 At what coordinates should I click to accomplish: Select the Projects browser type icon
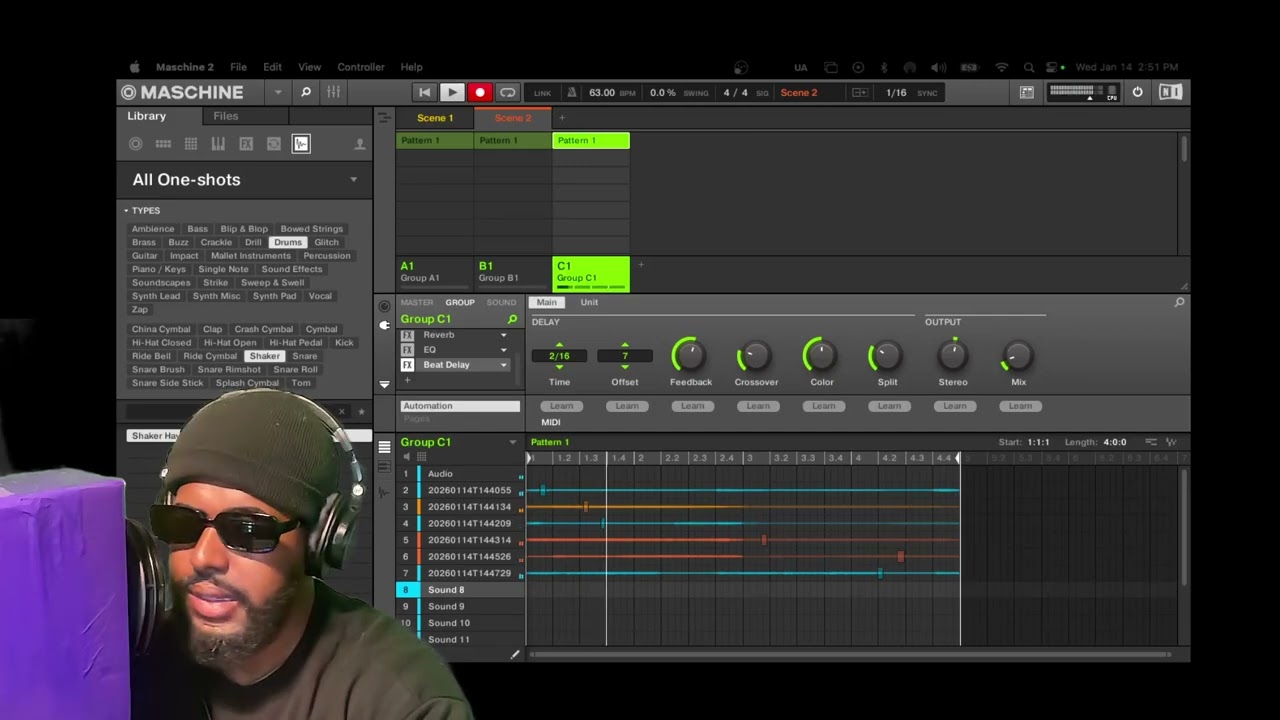pyautogui.click(x=136, y=144)
